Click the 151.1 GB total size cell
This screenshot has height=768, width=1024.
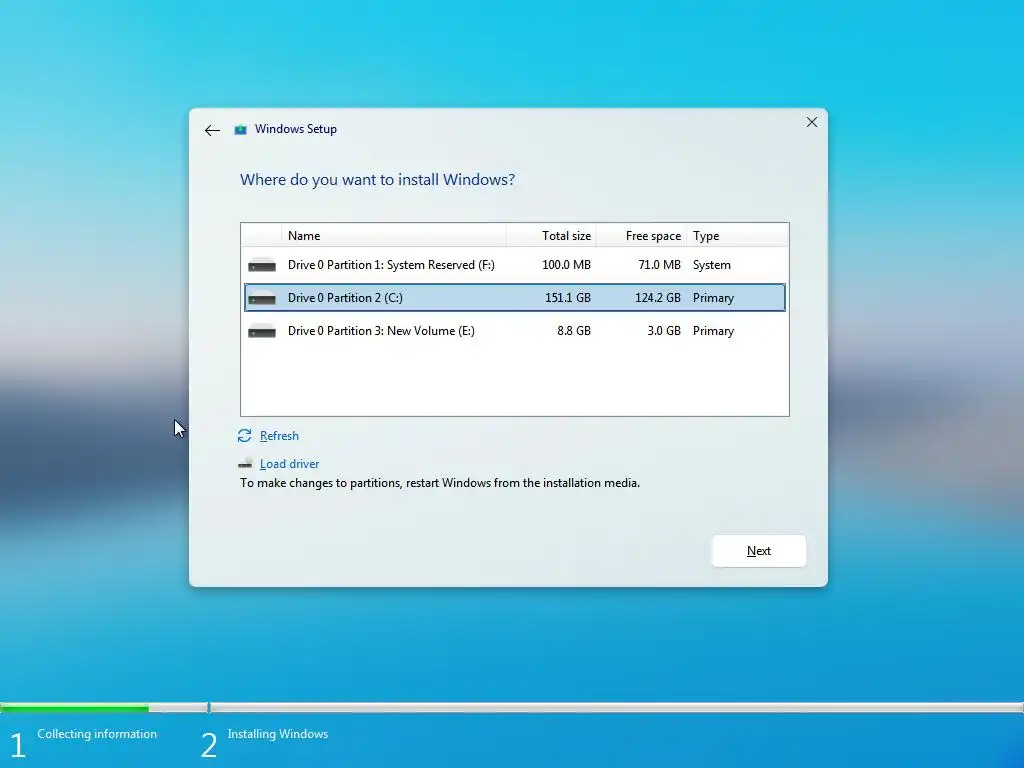pyautogui.click(x=568, y=298)
